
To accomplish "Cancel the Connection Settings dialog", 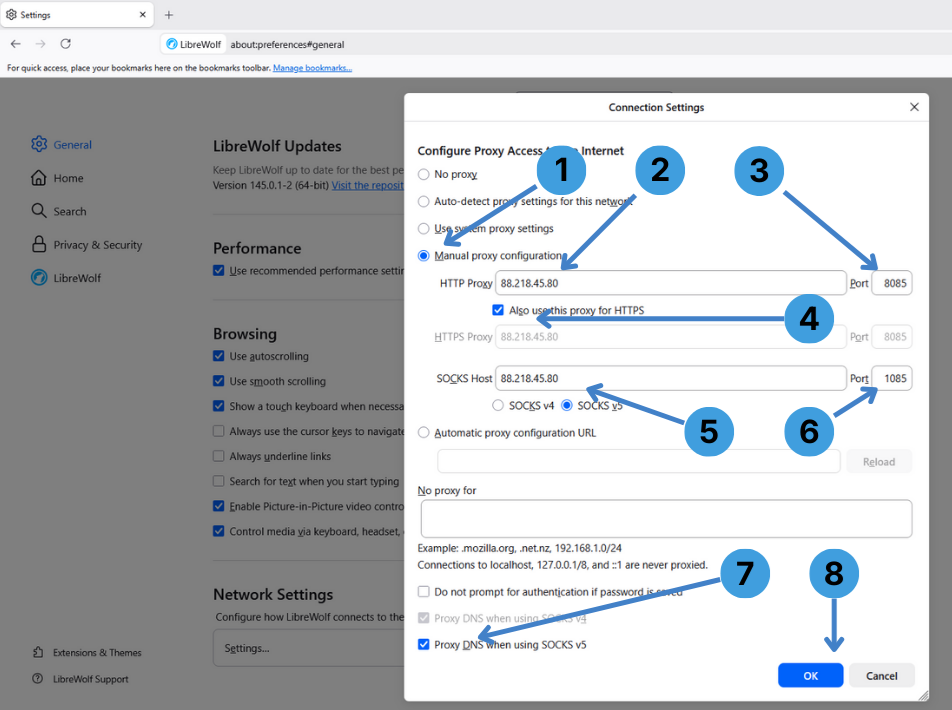I will click(x=882, y=675).
